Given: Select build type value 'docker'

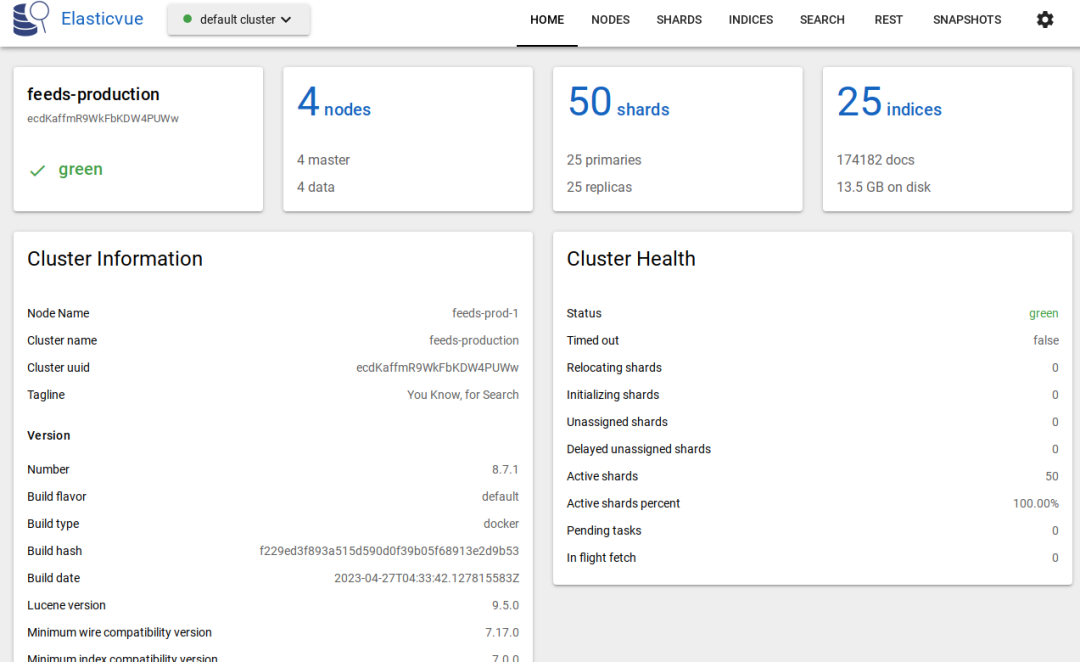Looking at the screenshot, I should tap(501, 524).
